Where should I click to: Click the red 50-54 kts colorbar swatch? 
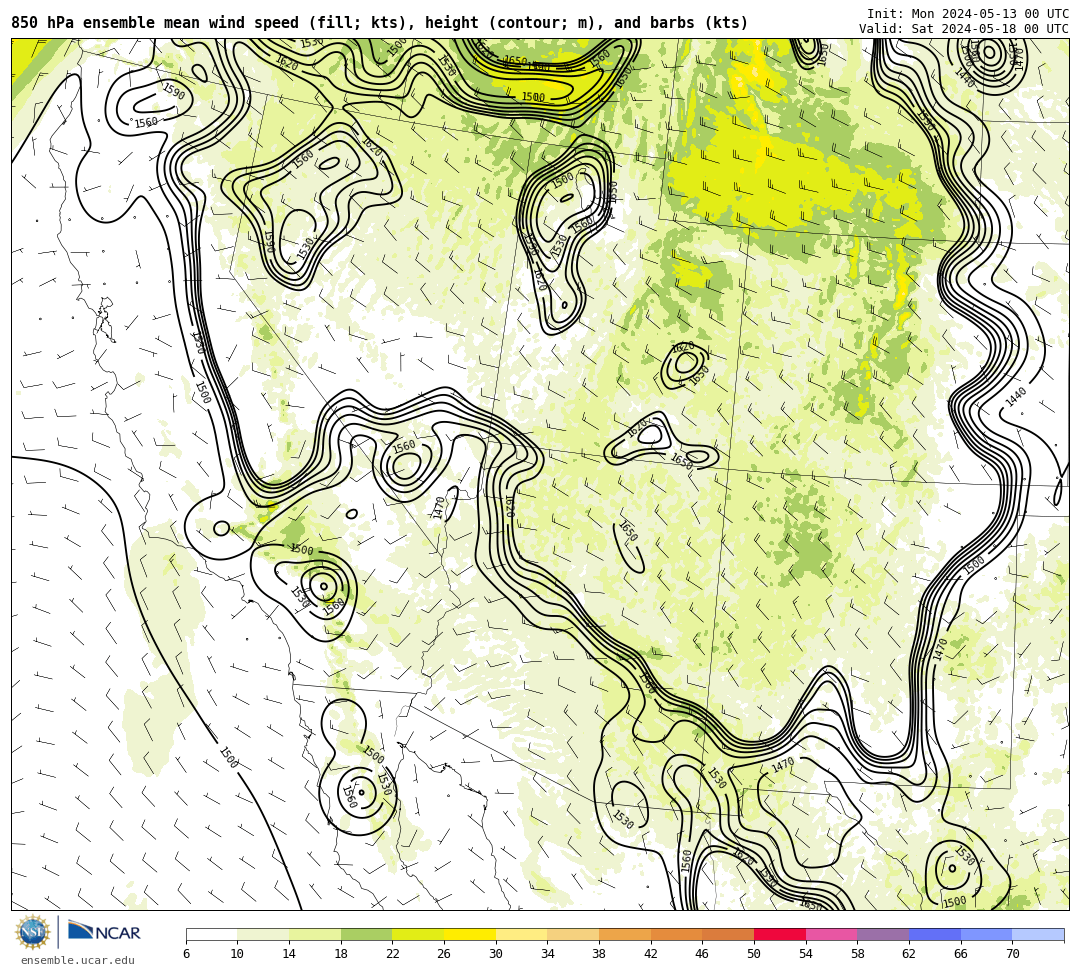[780, 934]
